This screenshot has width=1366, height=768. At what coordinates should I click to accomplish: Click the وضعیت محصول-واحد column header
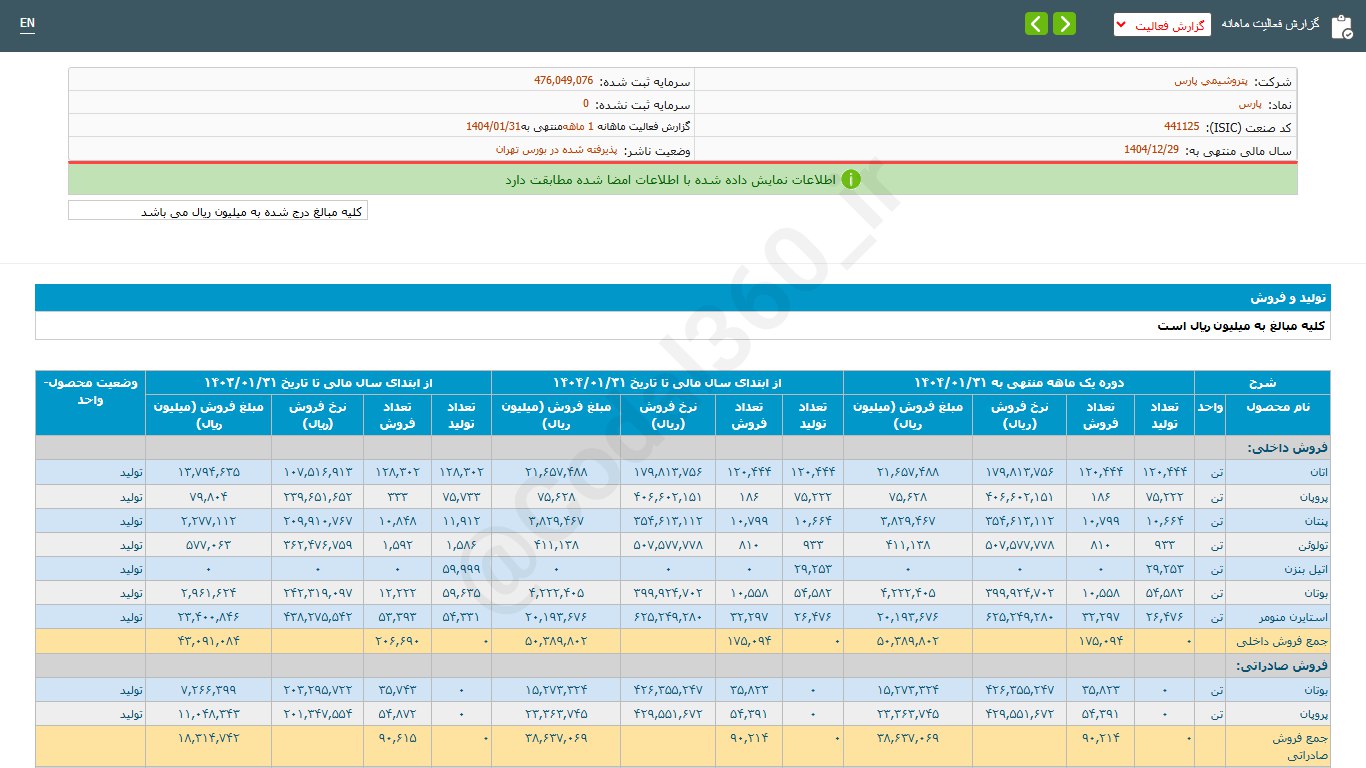pos(90,391)
